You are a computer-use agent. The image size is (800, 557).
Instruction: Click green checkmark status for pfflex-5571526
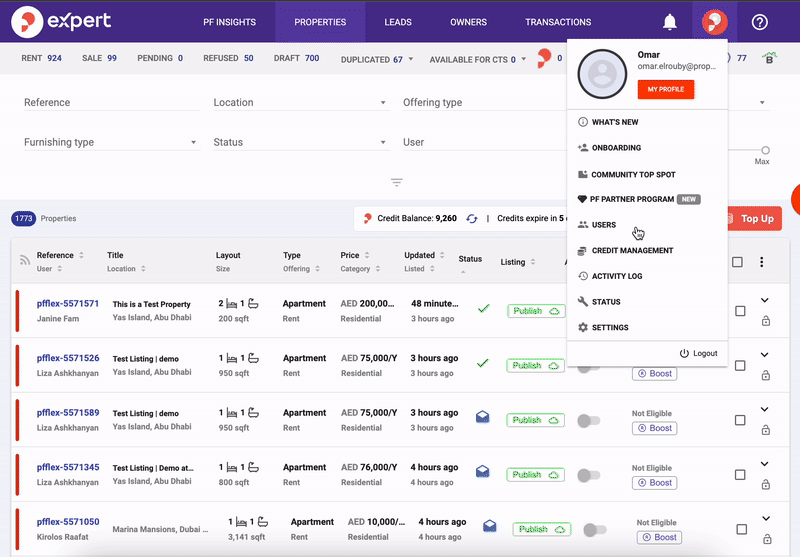[483, 363]
